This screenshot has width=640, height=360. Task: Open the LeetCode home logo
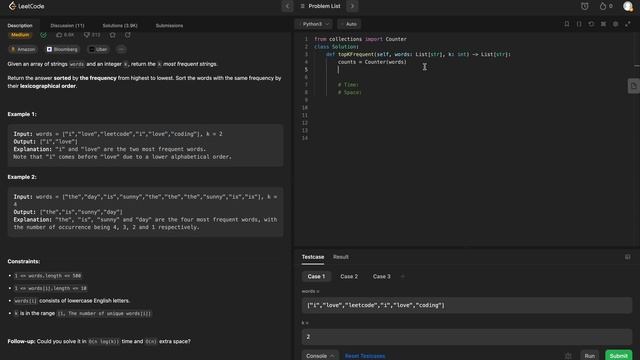coord(27,6)
